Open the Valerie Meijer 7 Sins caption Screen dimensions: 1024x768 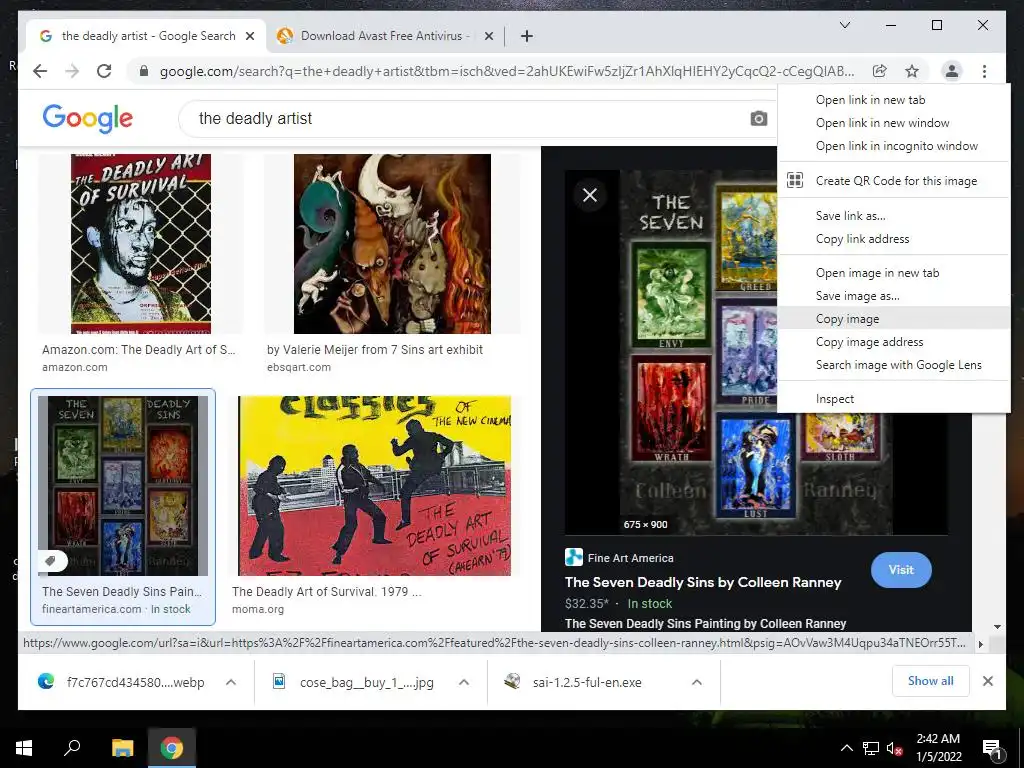[x=375, y=358]
